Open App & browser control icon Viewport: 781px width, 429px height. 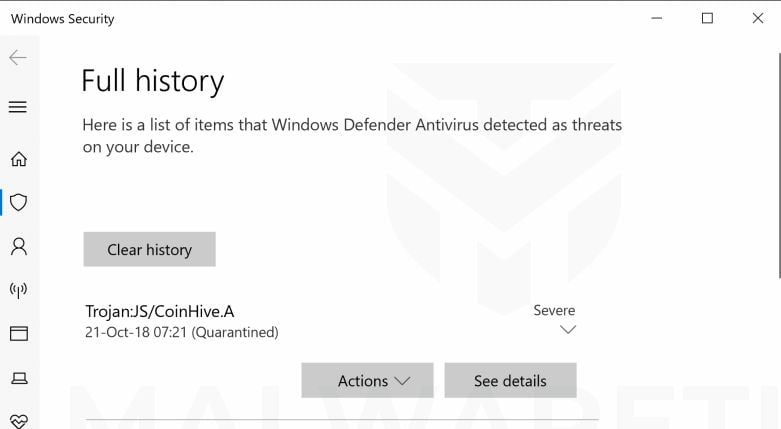click(18, 333)
